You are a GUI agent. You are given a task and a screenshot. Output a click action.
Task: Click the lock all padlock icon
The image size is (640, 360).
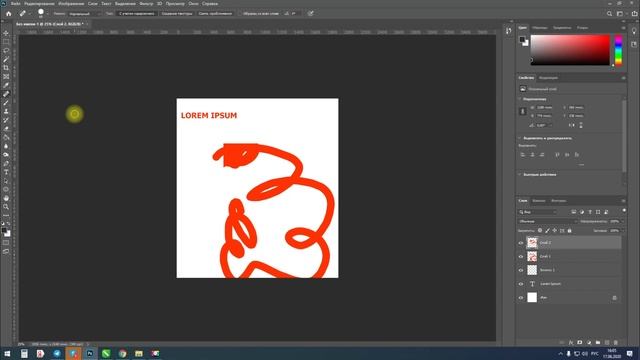coord(569,231)
